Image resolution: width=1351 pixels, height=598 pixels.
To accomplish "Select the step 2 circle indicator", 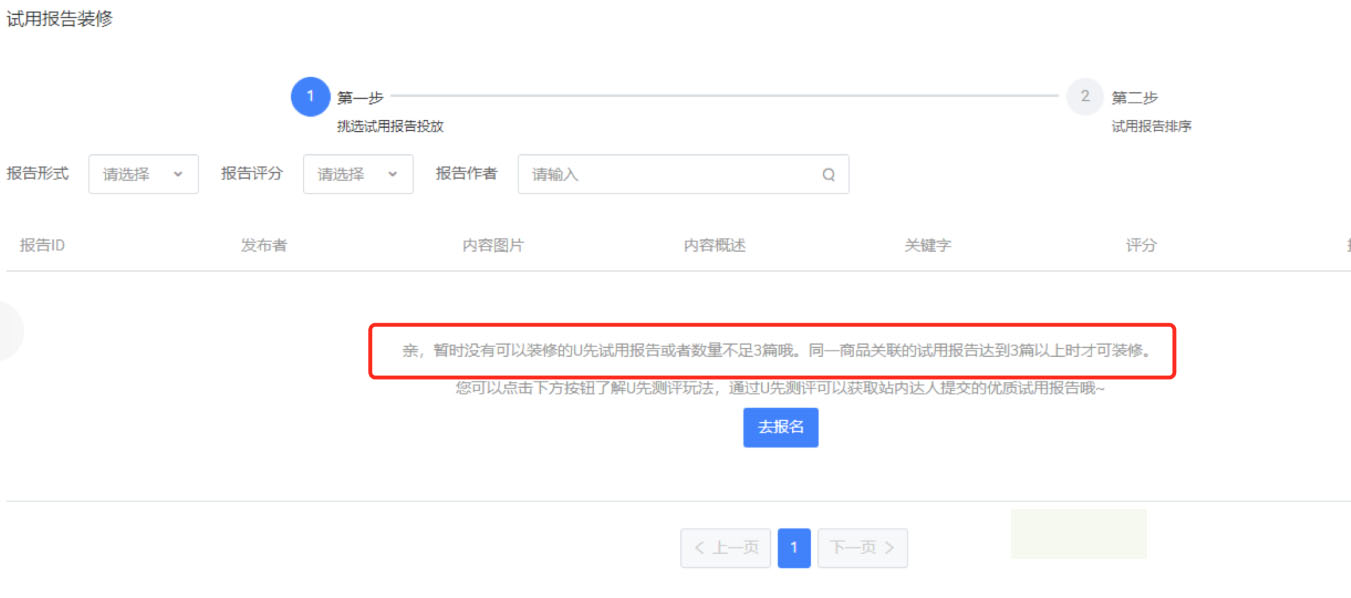I will pyautogui.click(x=1085, y=97).
